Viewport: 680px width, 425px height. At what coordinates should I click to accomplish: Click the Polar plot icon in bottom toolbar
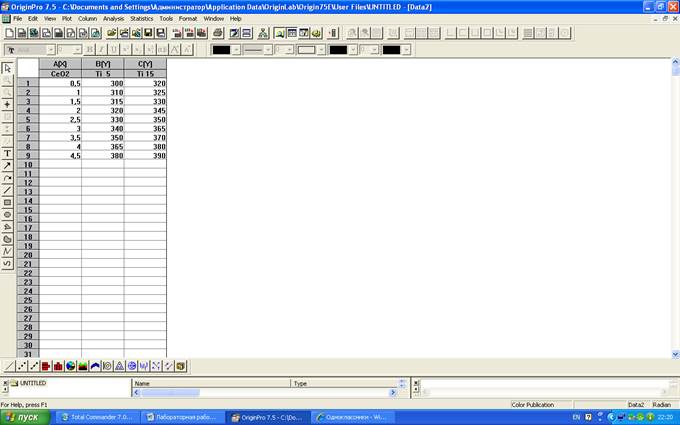pyautogui.click(x=107, y=366)
